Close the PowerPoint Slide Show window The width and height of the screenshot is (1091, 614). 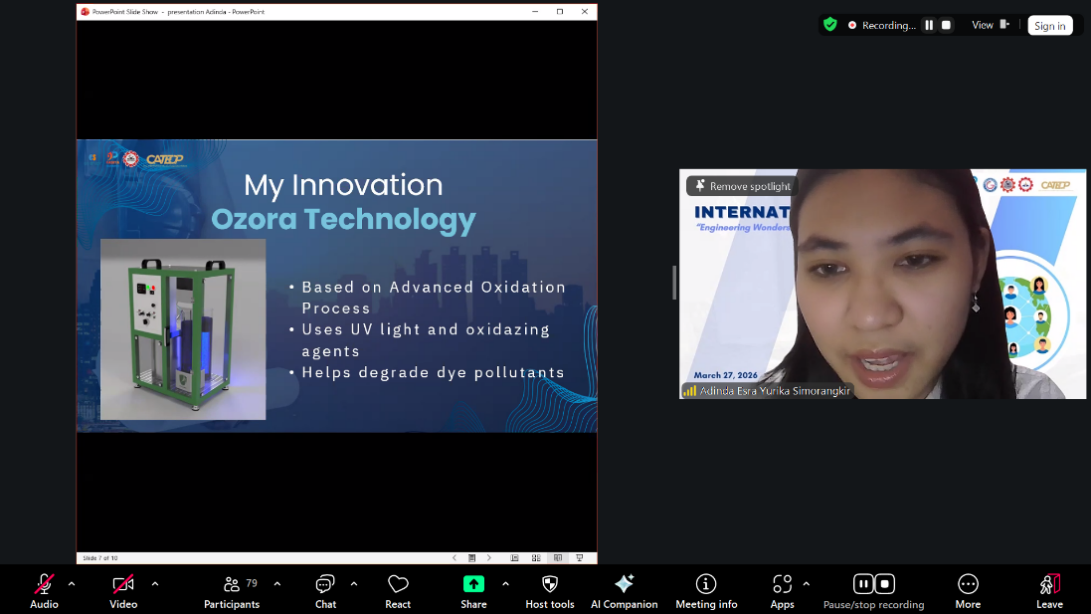[584, 12]
